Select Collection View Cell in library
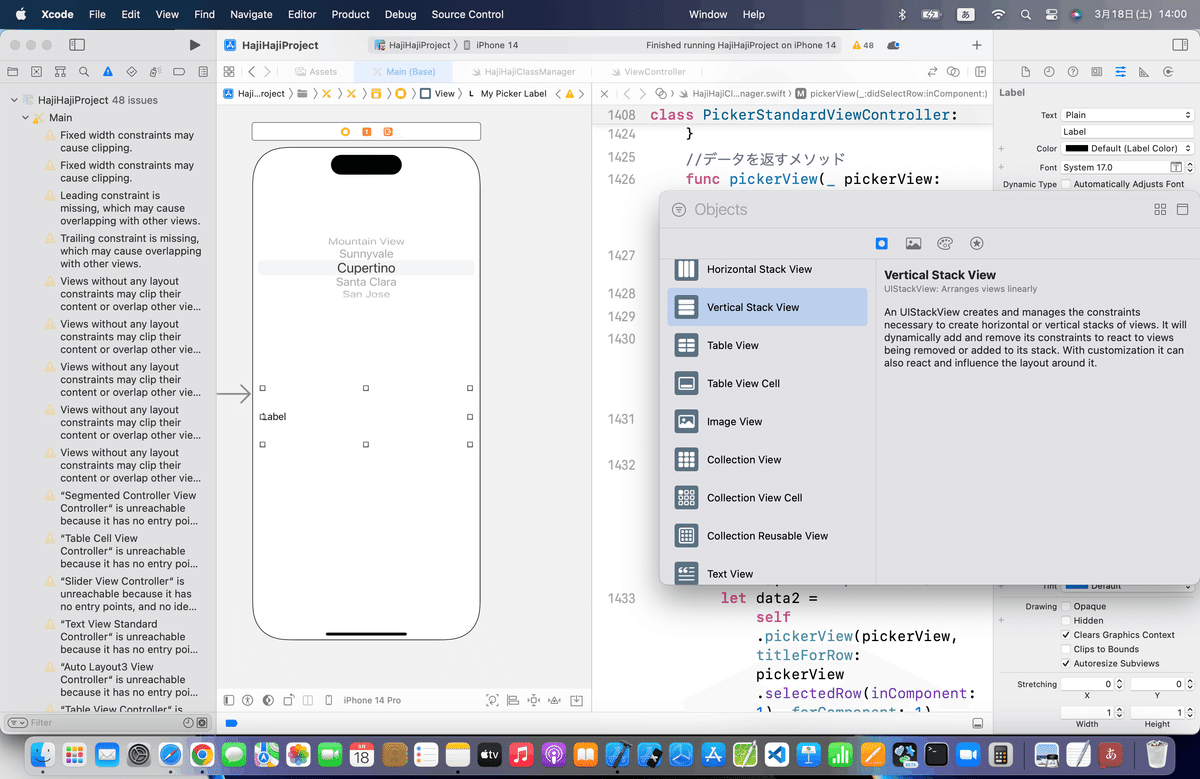The image size is (1200, 779). [767, 497]
